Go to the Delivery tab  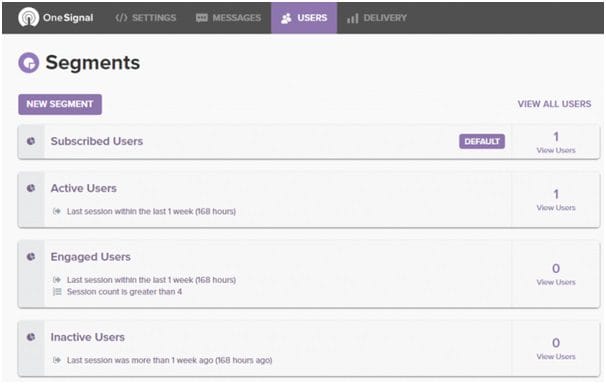[x=377, y=18]
